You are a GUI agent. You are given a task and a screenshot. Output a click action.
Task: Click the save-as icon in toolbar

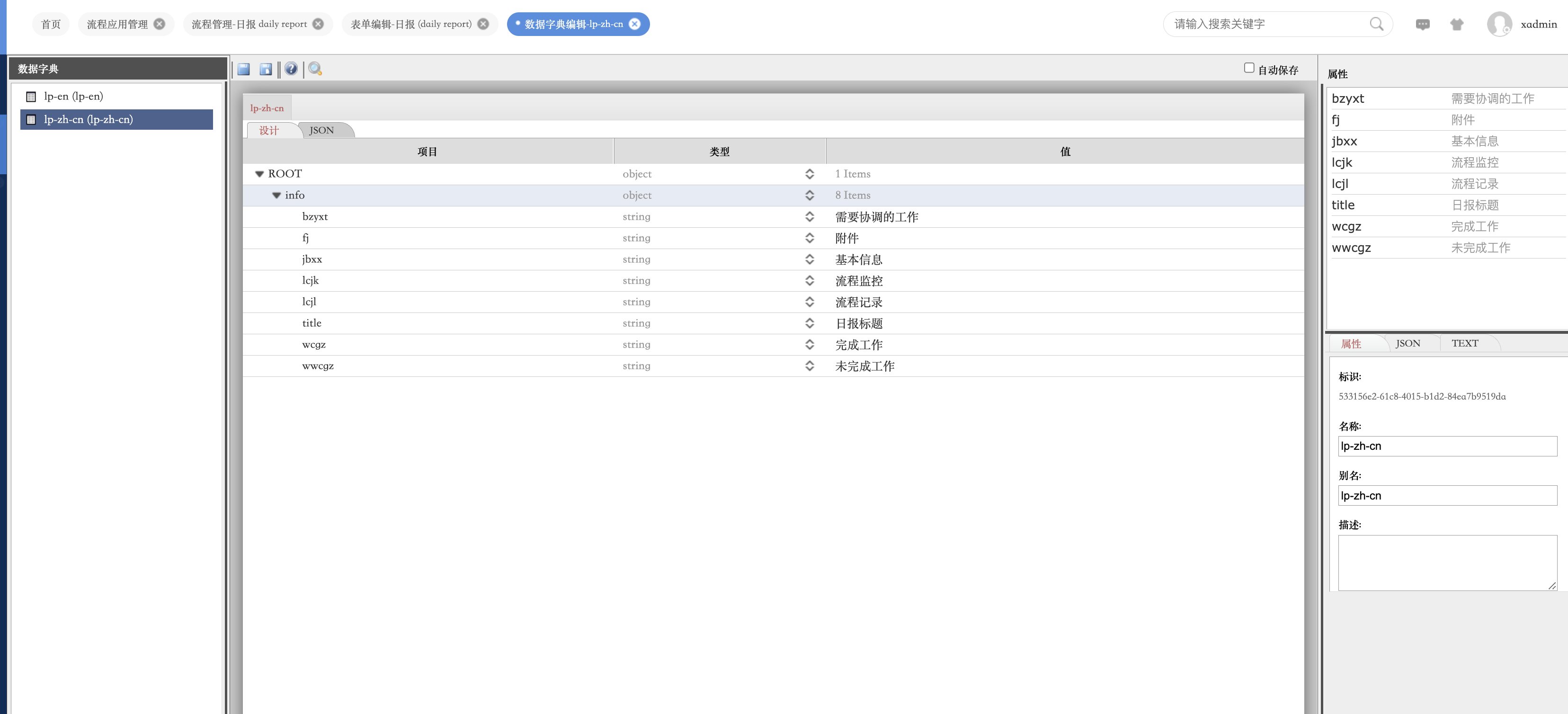click(266, 70)
